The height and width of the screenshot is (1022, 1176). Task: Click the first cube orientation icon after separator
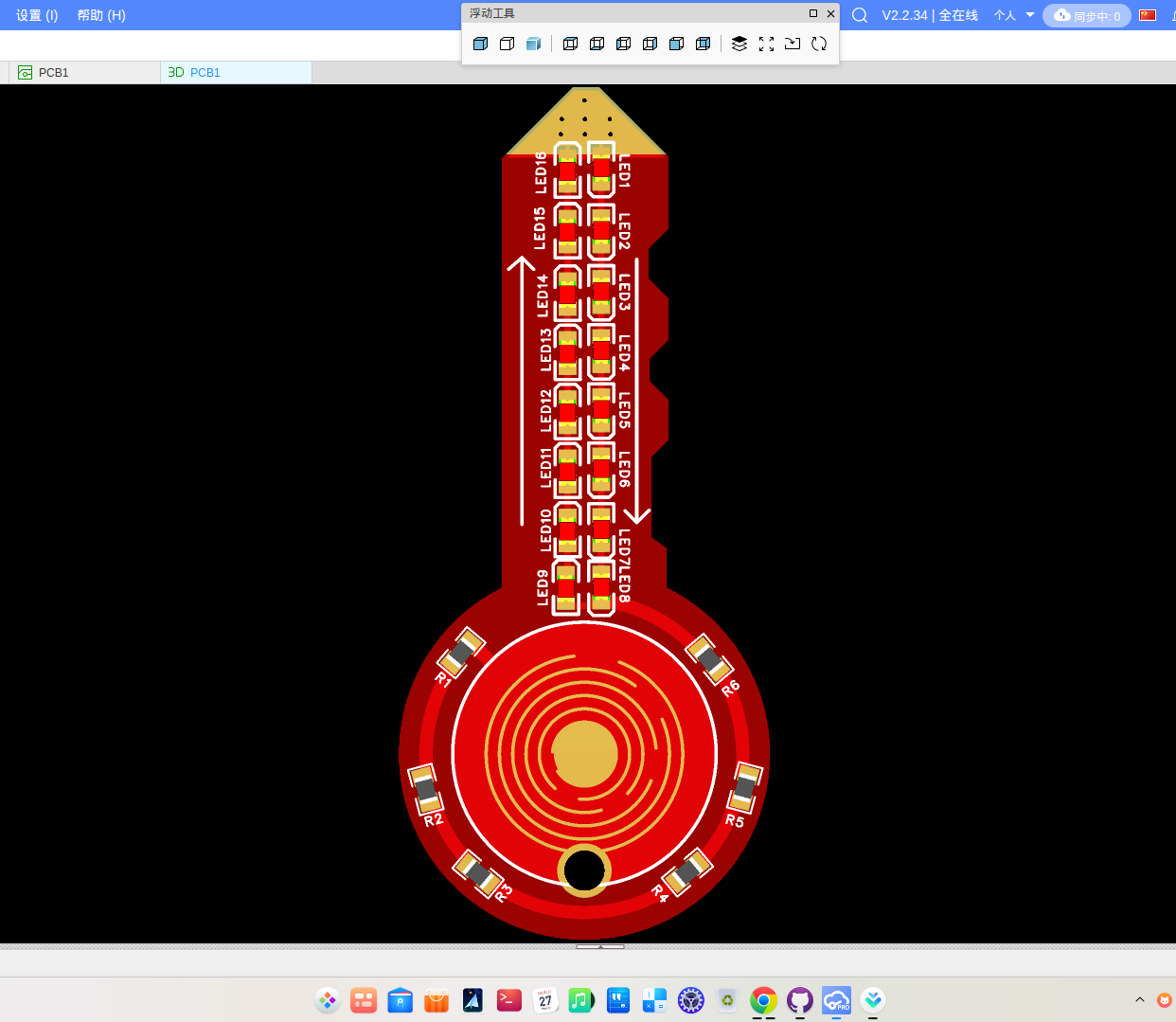(x=570, y=44)
